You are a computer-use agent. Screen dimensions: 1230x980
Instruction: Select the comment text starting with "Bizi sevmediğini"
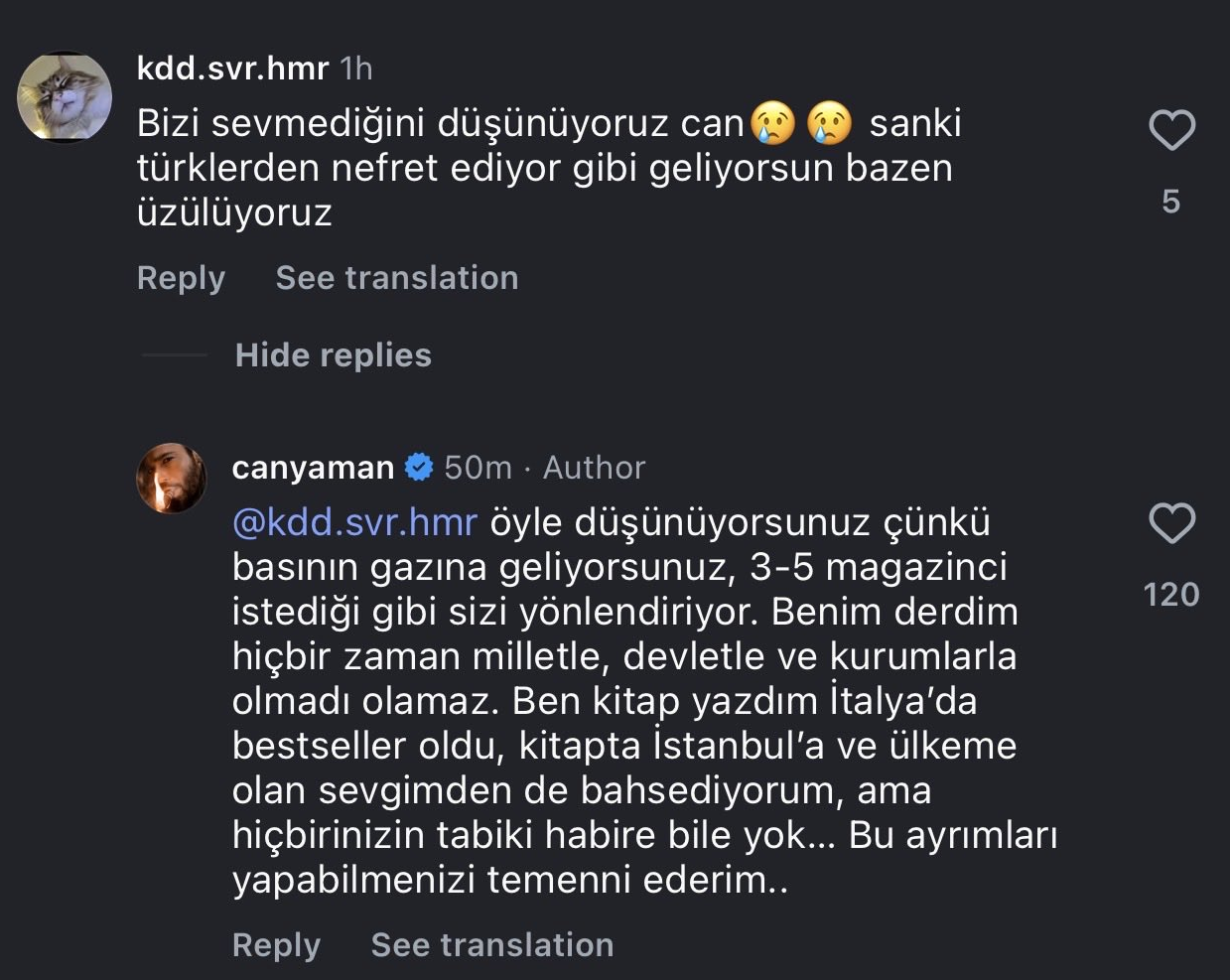[x=544, y=168]
